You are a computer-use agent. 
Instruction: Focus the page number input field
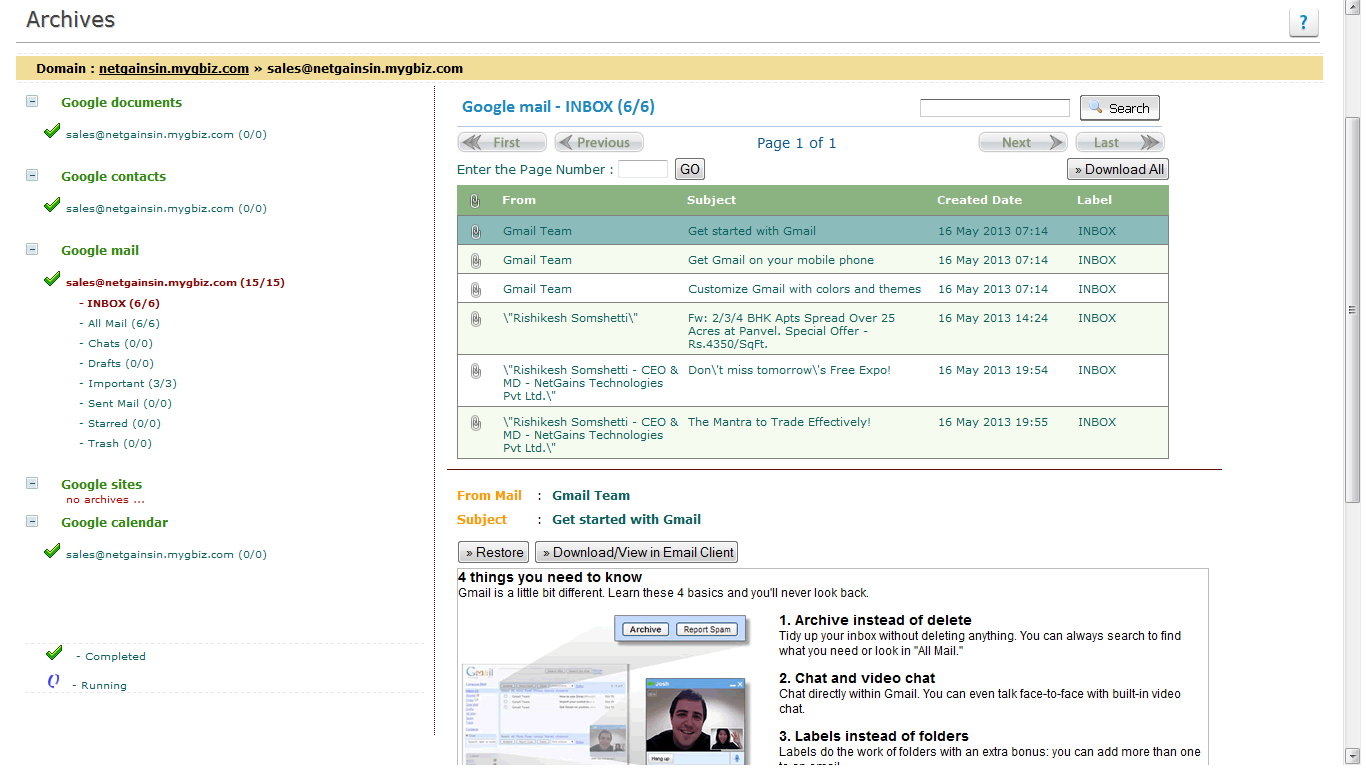[643, 169]
